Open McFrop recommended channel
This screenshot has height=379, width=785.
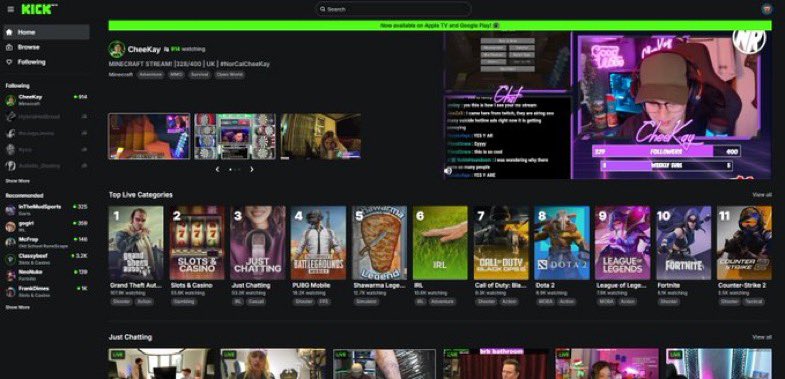point(47,242)
